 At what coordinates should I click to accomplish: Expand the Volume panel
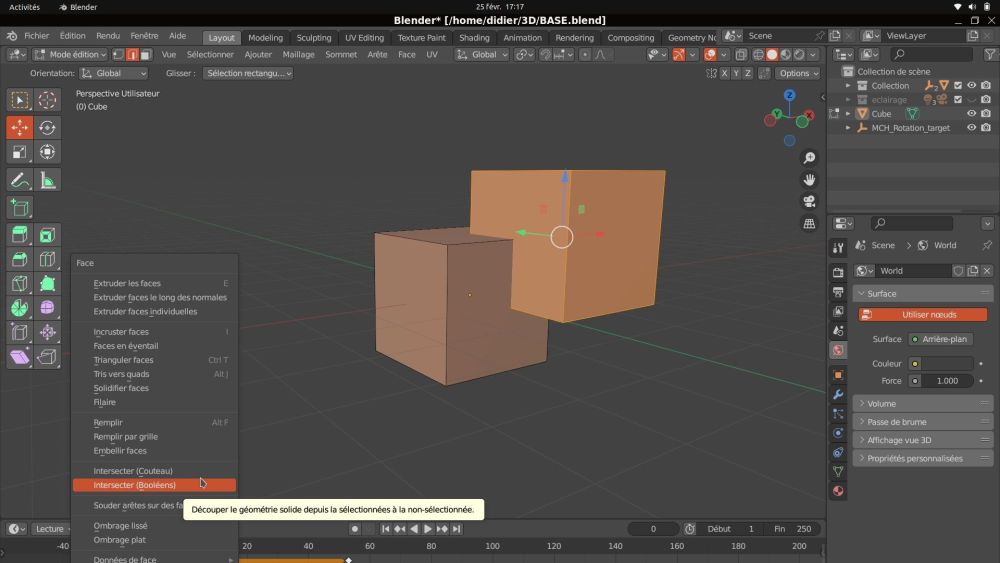(x=923, y=404)
